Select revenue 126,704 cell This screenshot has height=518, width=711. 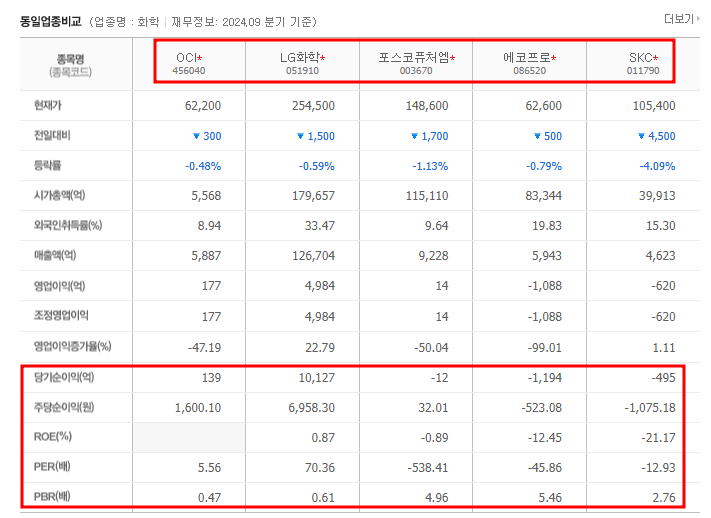(x=313, y=255)
